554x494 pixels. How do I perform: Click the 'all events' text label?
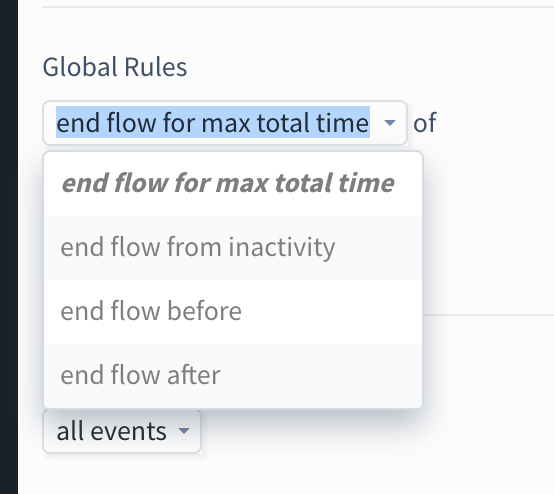pyautogui.click(x=111, y=431)
